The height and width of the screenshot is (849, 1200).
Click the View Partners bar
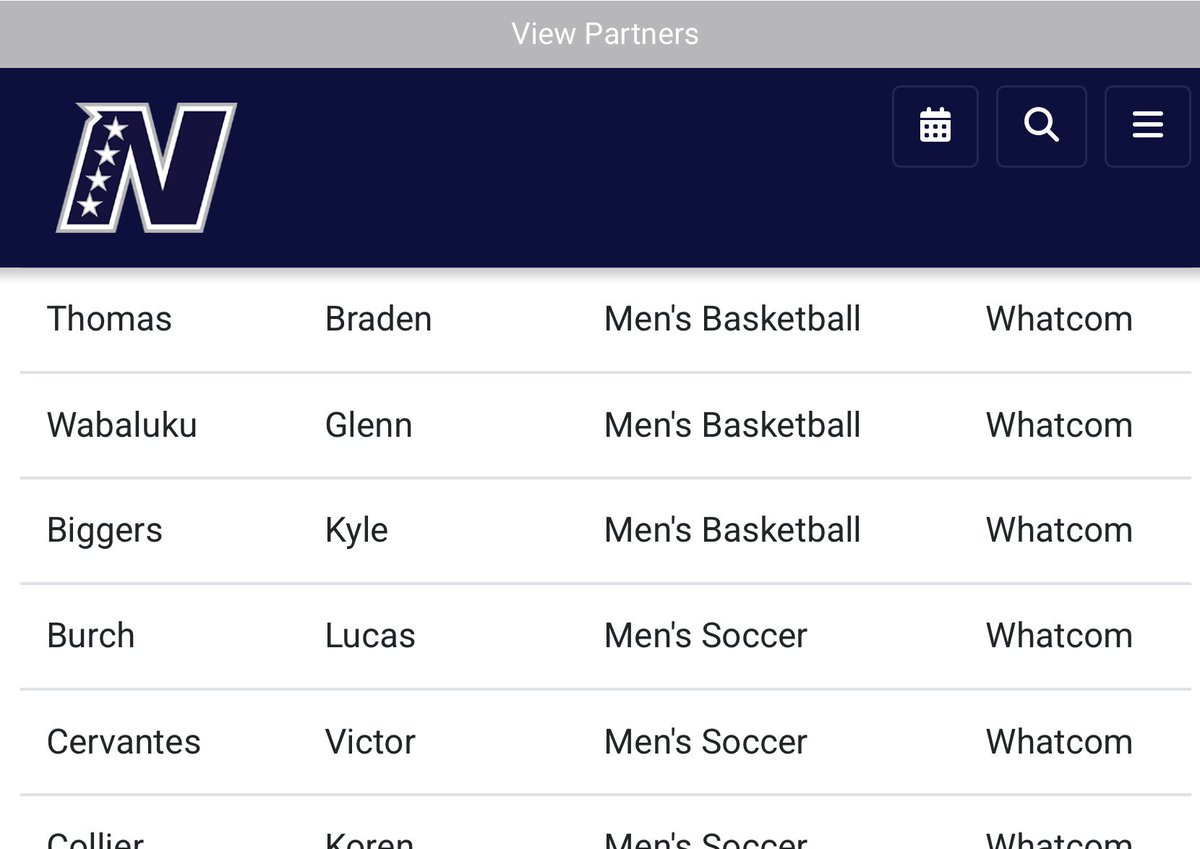[600, 34]
